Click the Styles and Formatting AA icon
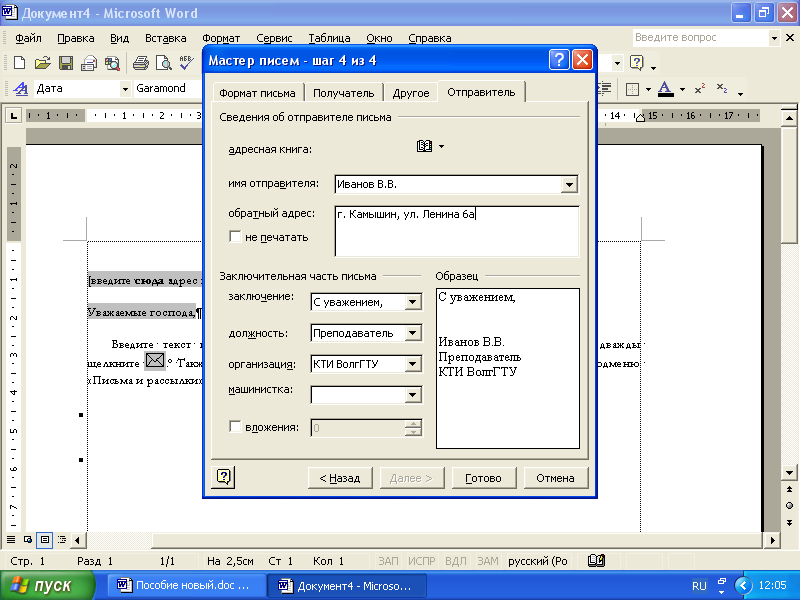 20,89
